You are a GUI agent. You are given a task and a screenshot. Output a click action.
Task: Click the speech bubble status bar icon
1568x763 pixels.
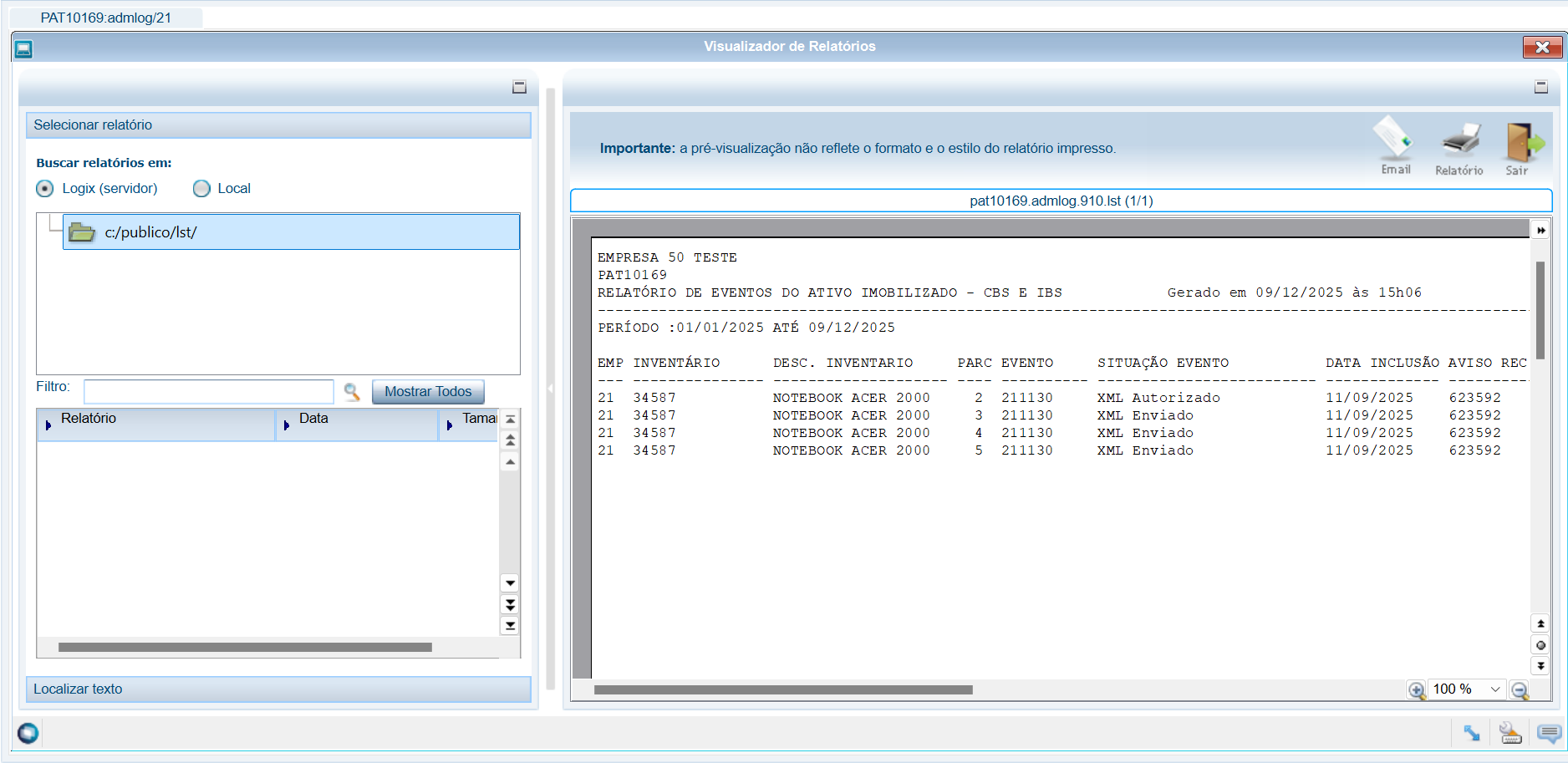click(1549, 734)
